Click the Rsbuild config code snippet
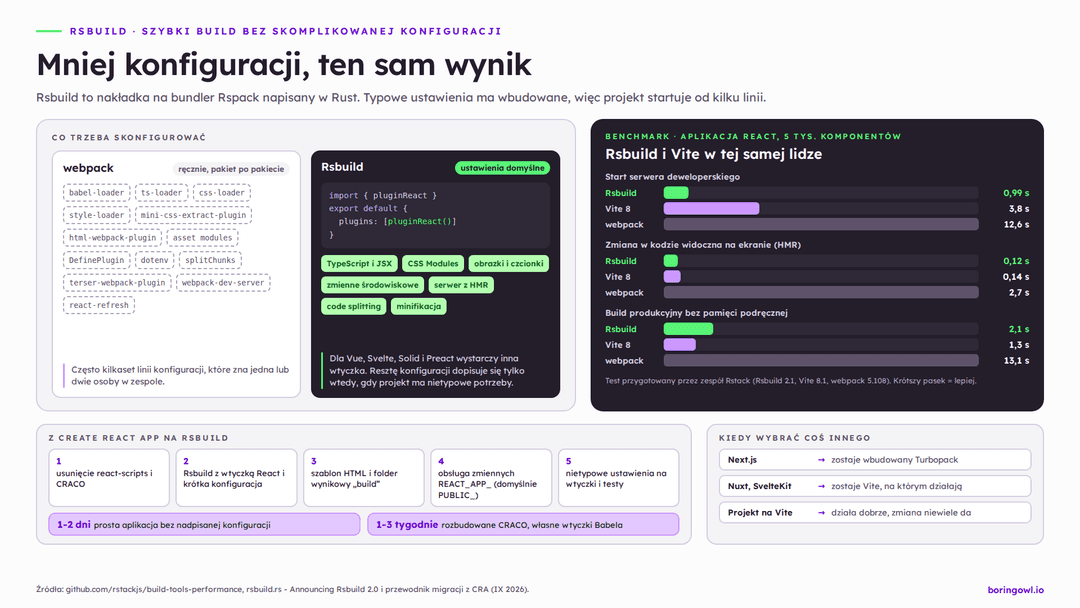1080x608 pixels. pos(435,215)
